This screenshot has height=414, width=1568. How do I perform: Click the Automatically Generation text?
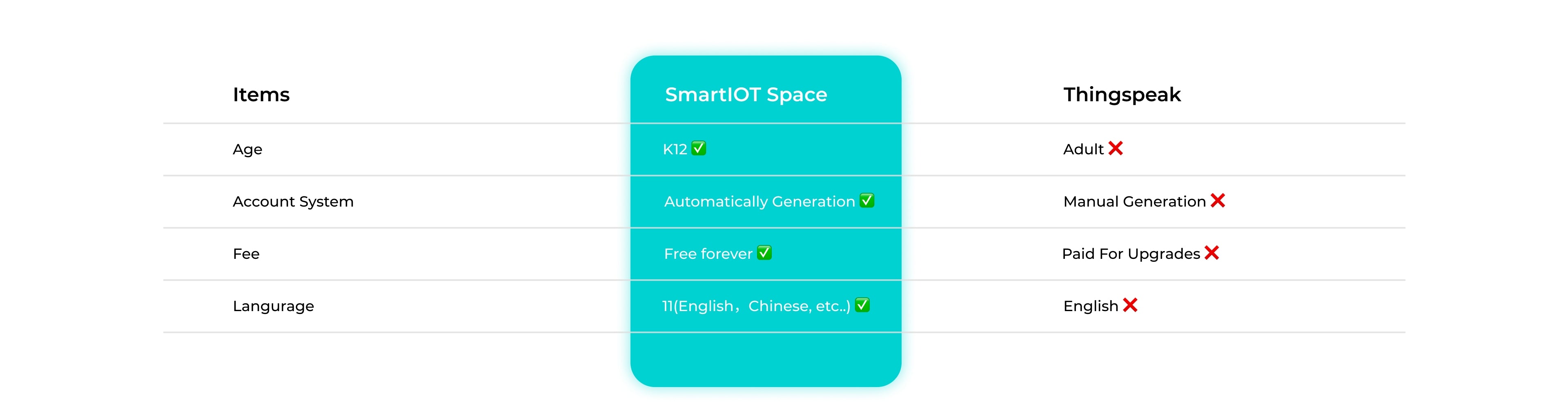pos(759,202)
